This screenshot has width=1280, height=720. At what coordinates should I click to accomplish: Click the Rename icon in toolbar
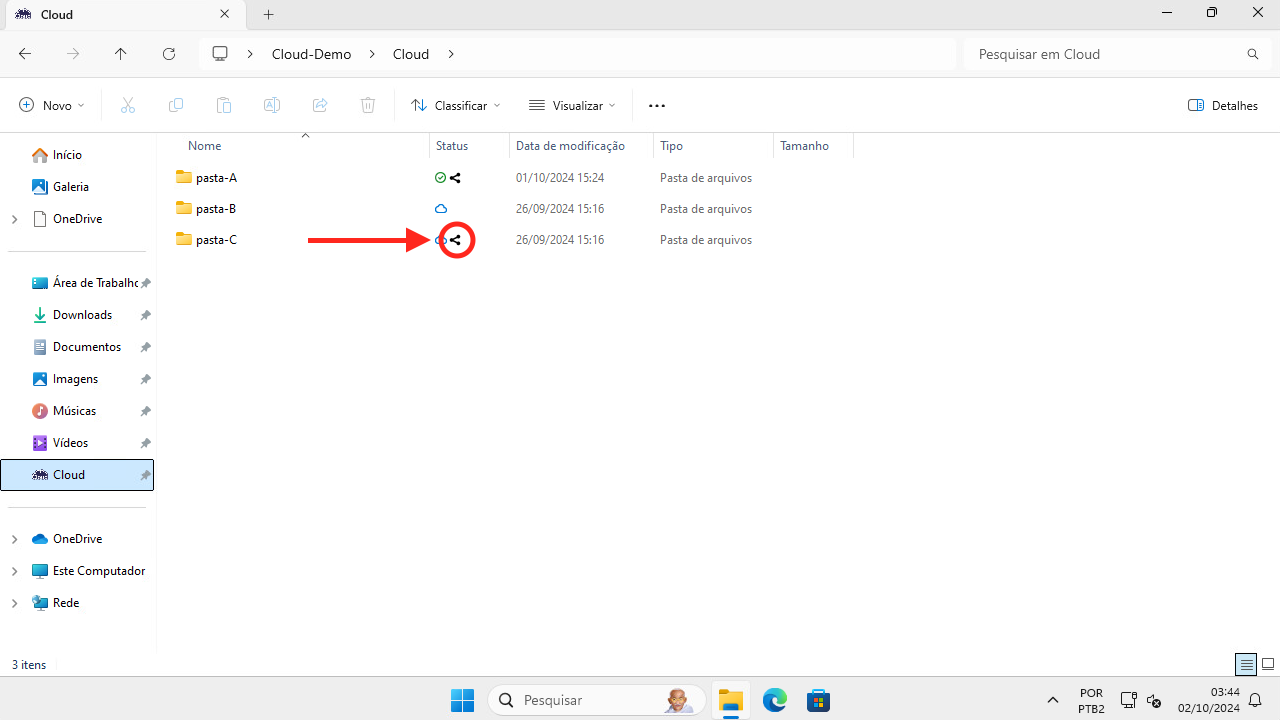click(x=271, y=105)
